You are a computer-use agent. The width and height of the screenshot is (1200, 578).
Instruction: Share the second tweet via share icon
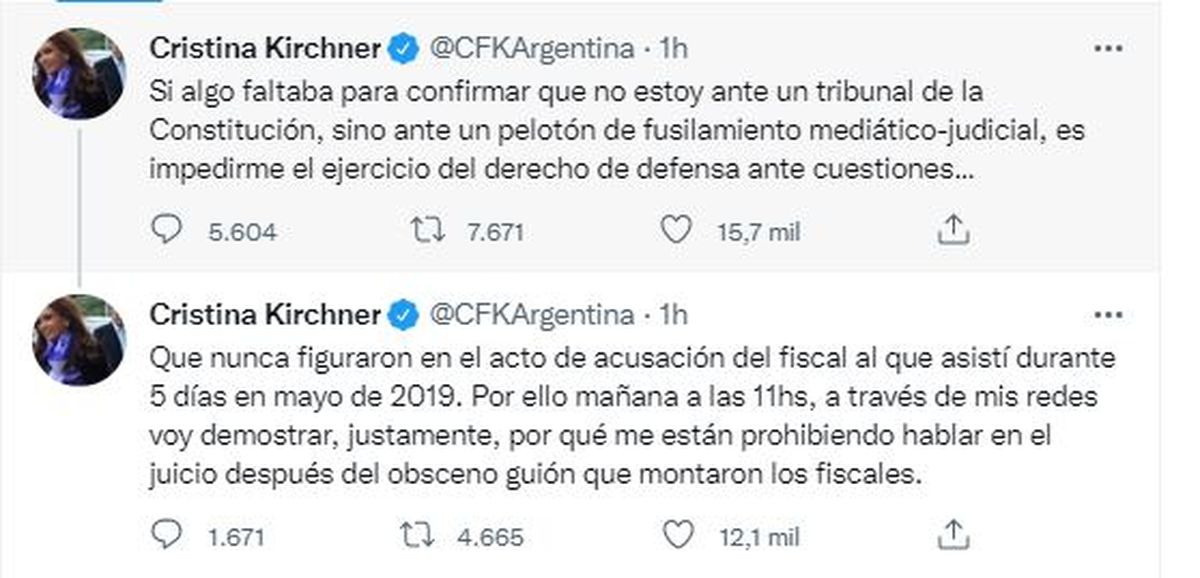(x=954, y=535)
